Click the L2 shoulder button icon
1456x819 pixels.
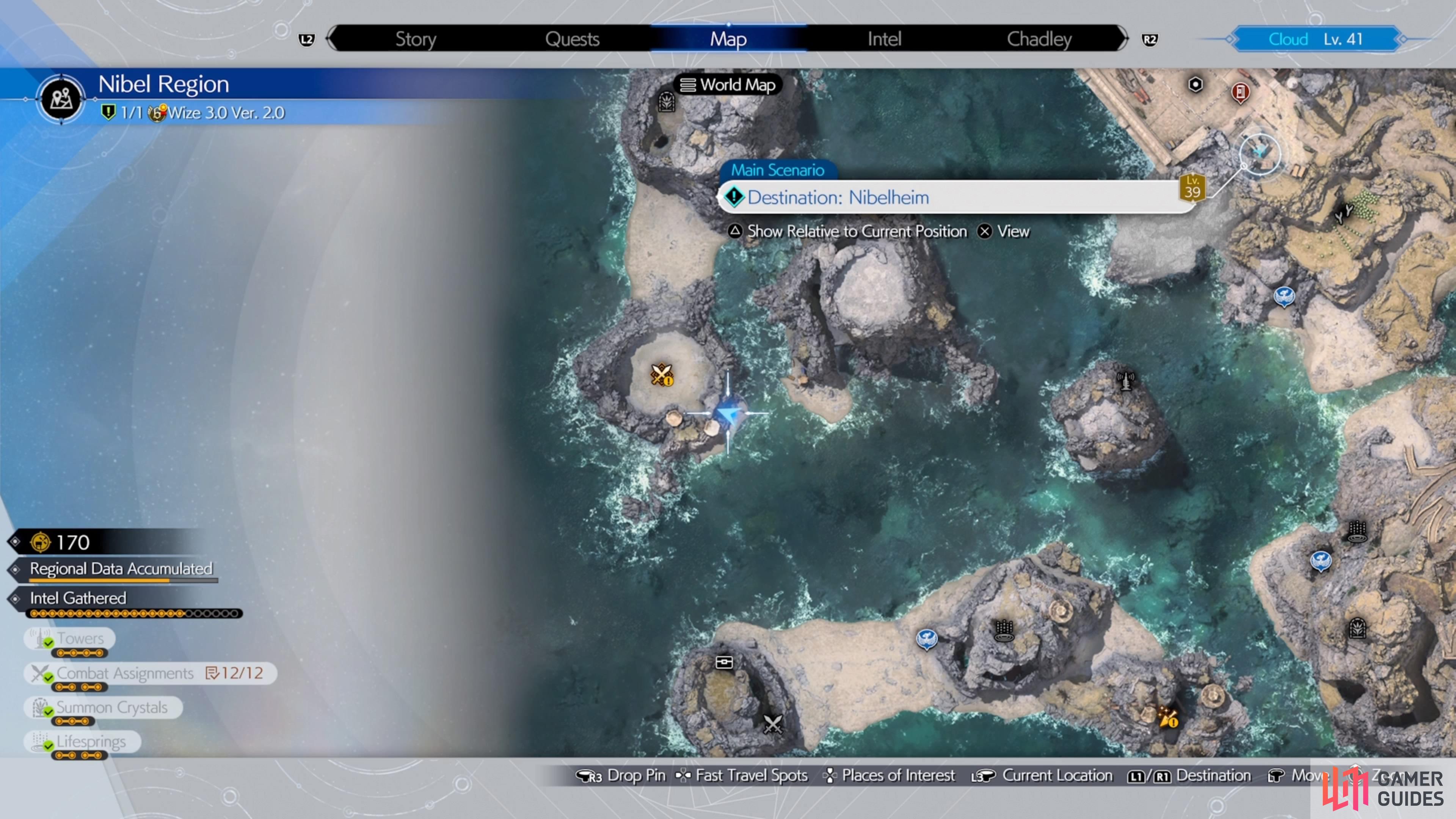[306, 39]
